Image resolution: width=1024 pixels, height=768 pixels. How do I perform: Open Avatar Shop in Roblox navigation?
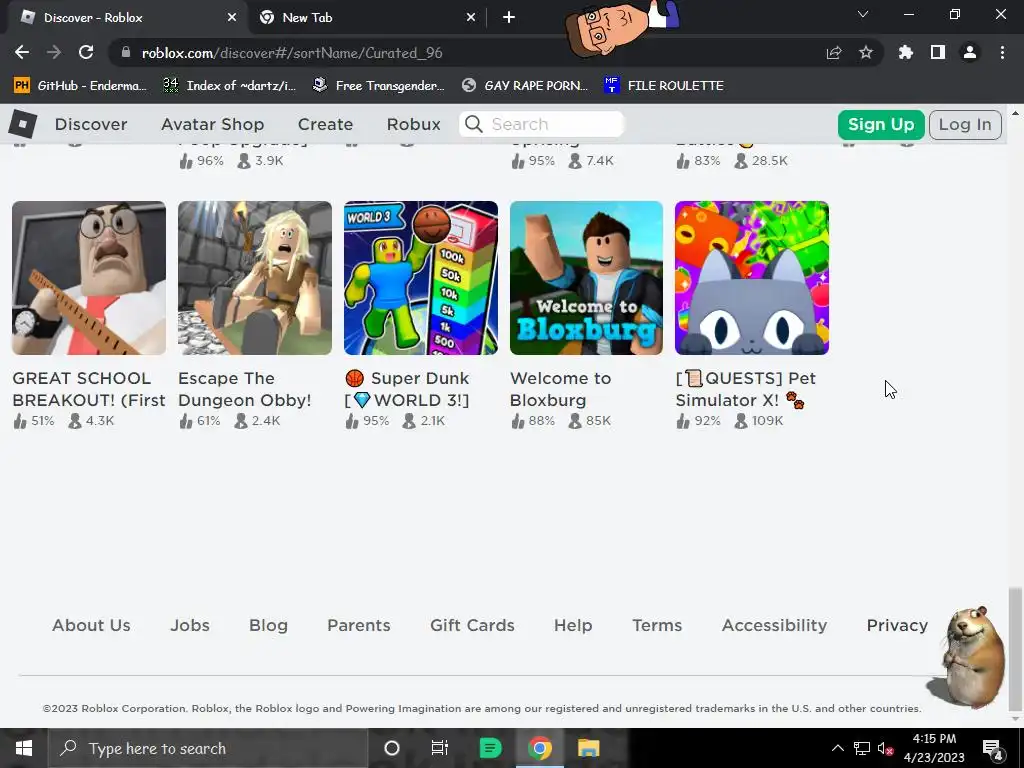[x=213, y=124]
